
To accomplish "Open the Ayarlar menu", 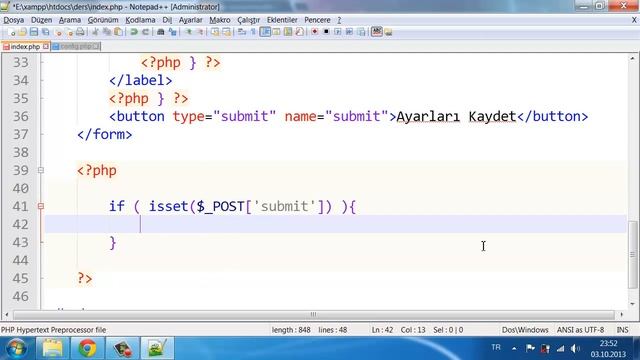I will point(191,20).
